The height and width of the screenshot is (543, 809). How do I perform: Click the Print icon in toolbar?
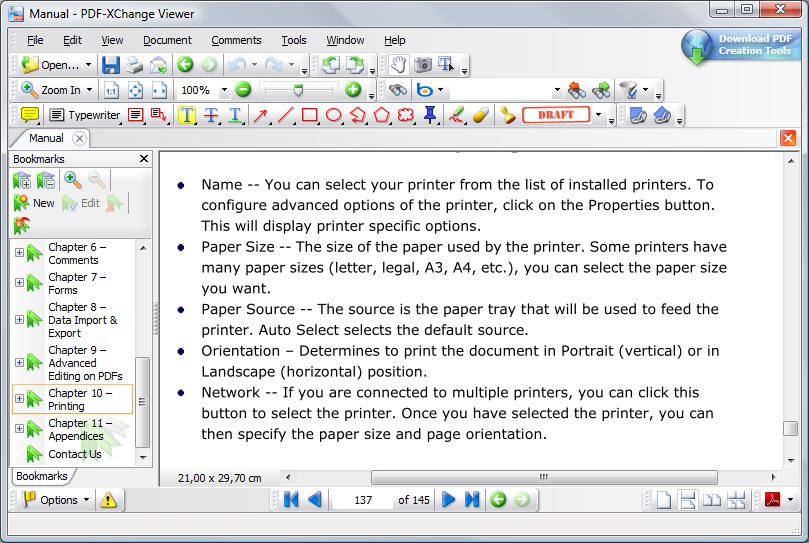pyautogui.click(x=135, y=65)
